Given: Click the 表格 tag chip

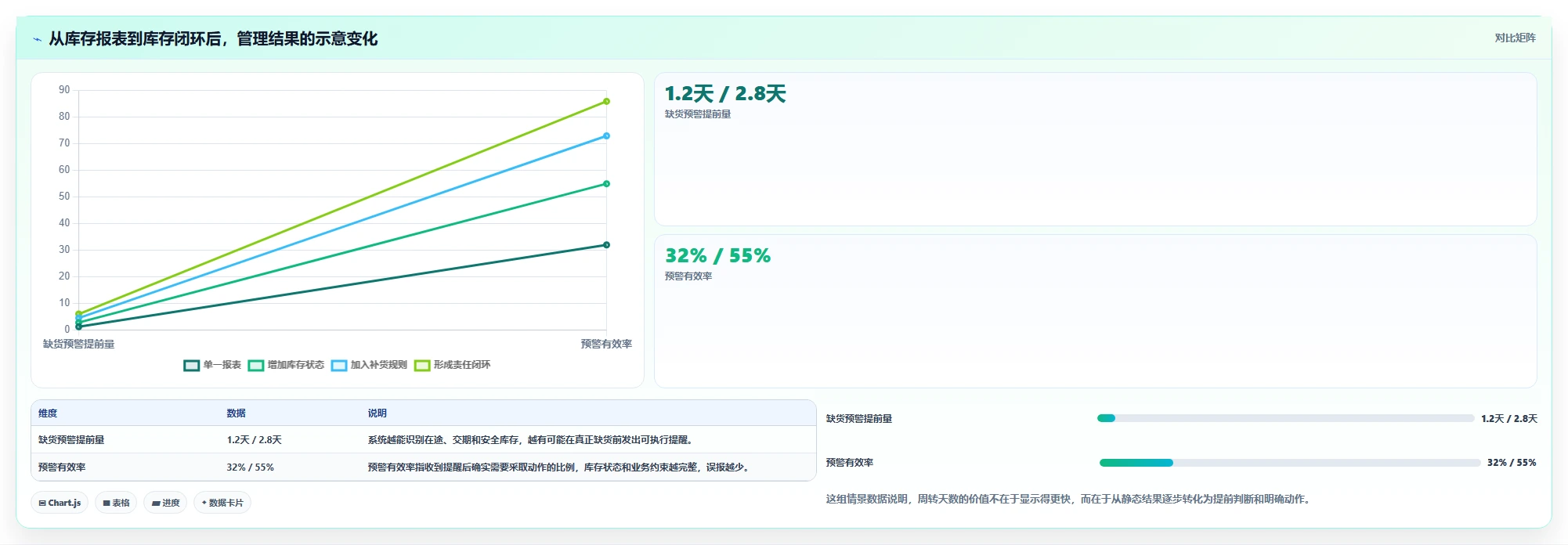Looking at the screenshot, I should (x=116, y=503).
